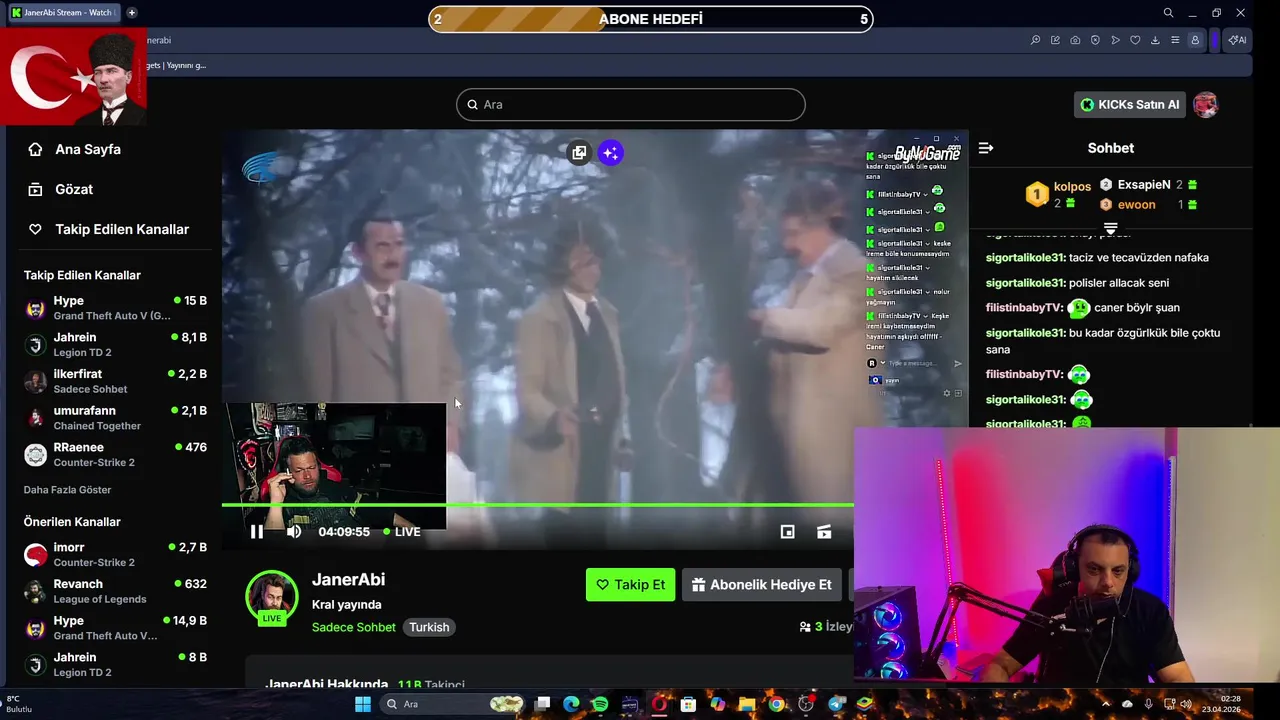
Task: Open Jahrein channel in followed list
Action: click(x=115, y=345)
